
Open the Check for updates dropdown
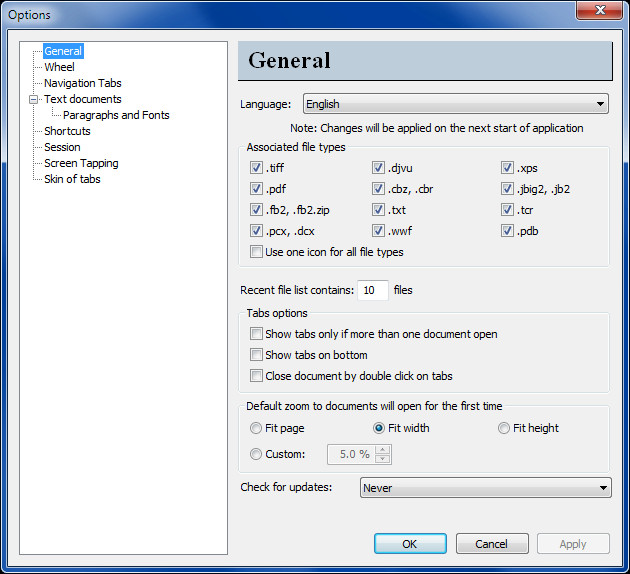[485, 488]
